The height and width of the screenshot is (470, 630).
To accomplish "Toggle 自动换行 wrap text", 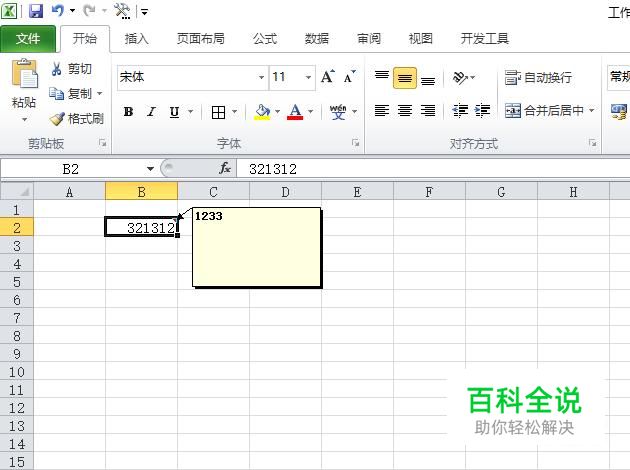I will (538, 77).
